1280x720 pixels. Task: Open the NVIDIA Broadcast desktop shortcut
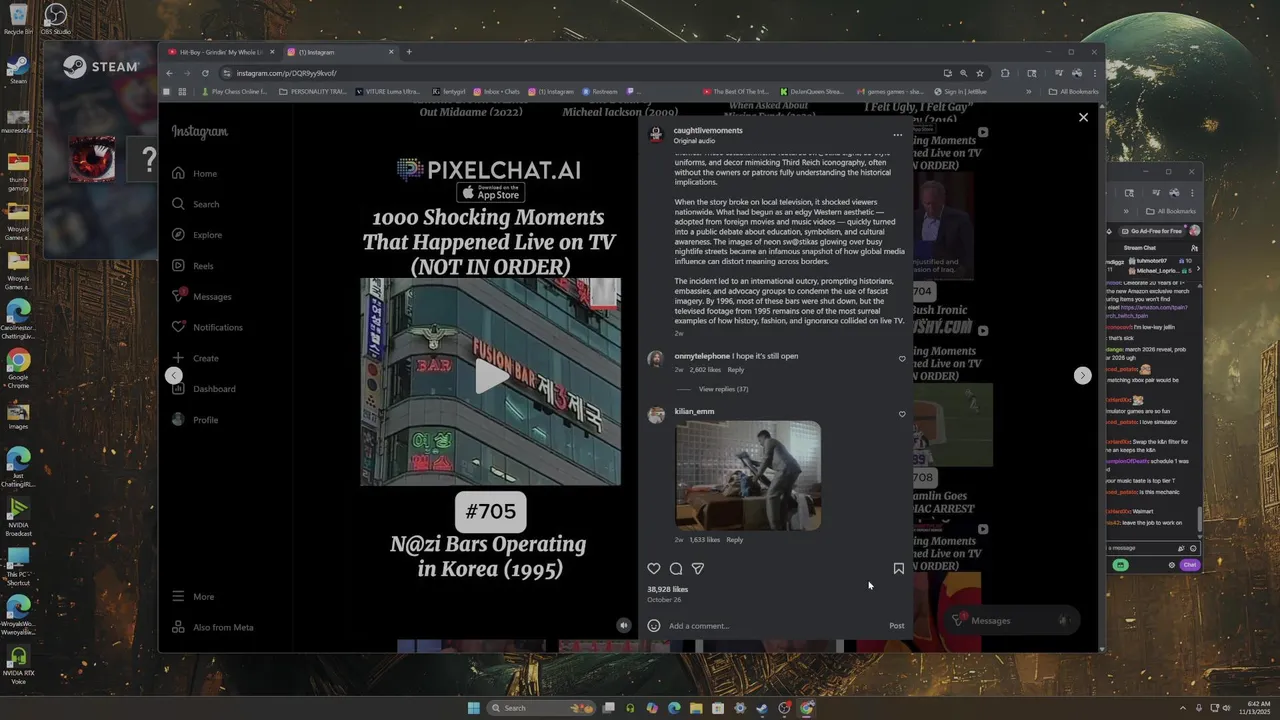[x=18, y=518]
